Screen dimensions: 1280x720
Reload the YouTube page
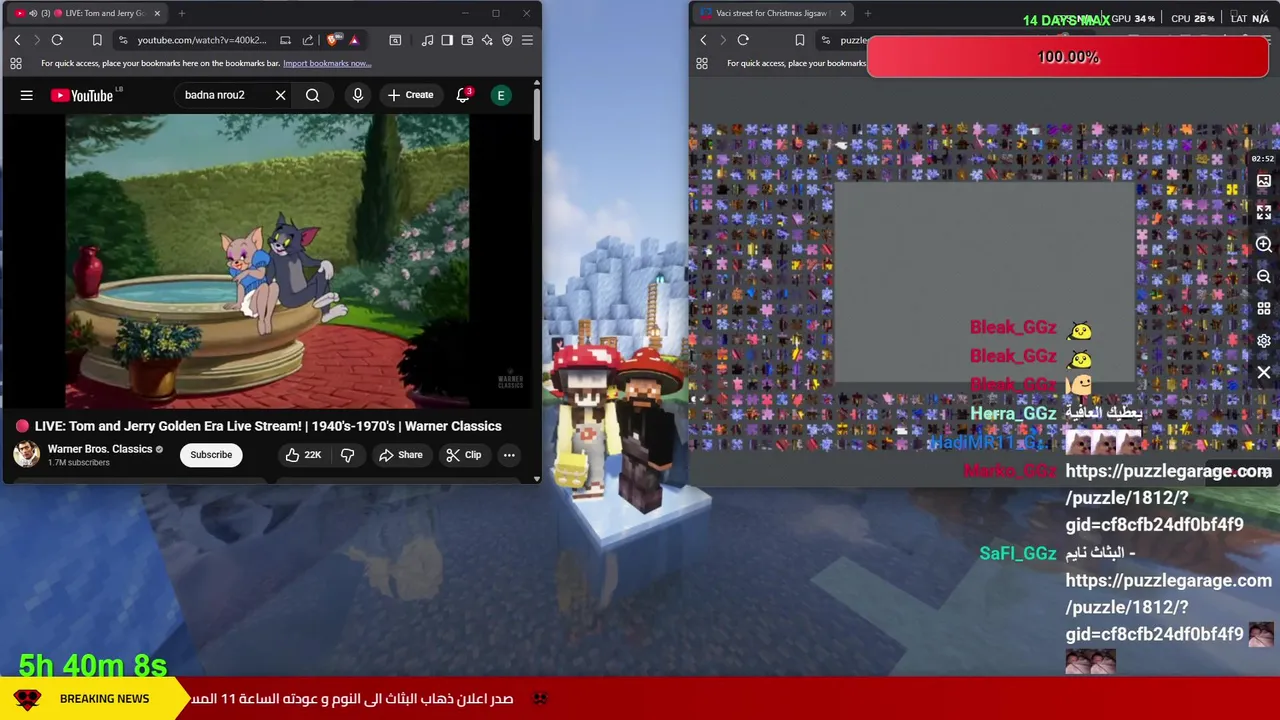coord(57,40)
